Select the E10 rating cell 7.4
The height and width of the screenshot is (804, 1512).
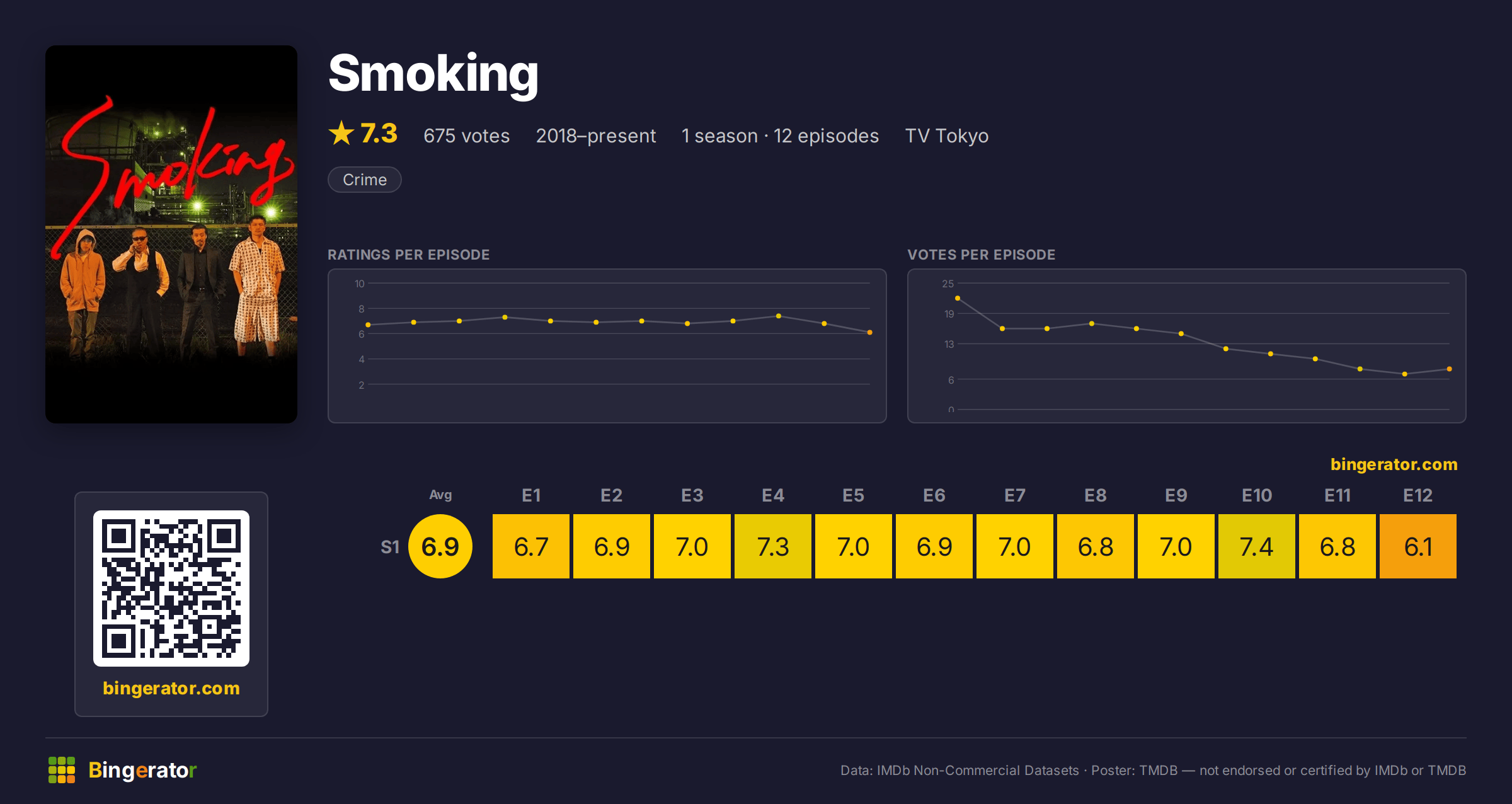(1257, 546)
